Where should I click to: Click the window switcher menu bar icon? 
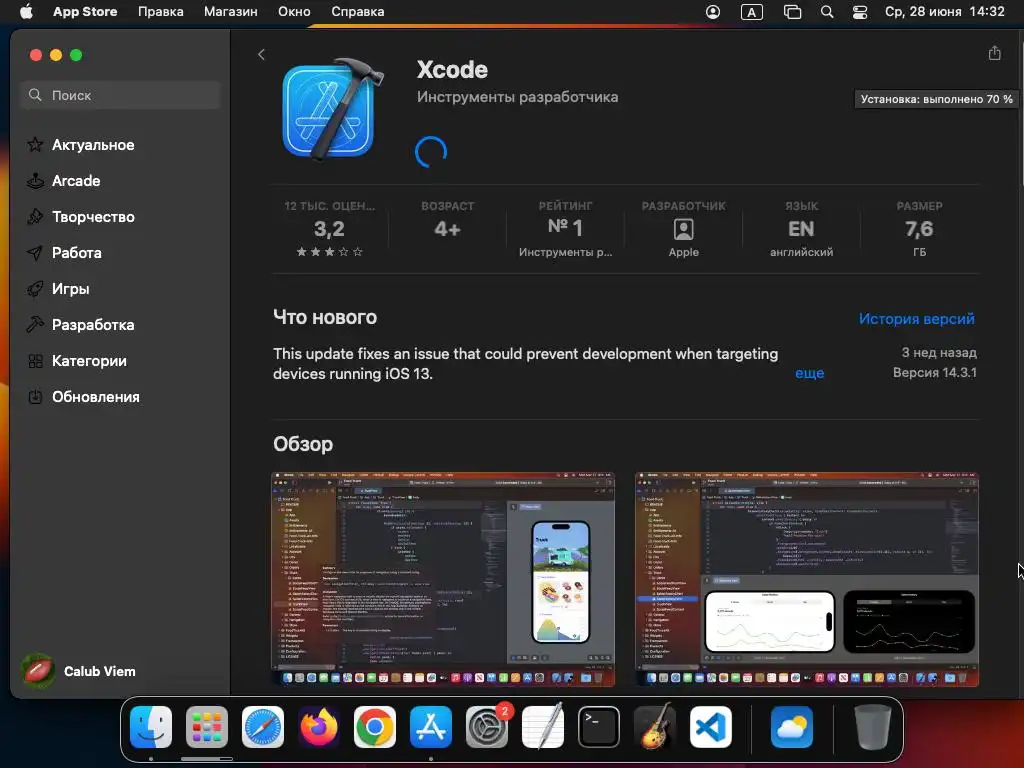[792, 12]
